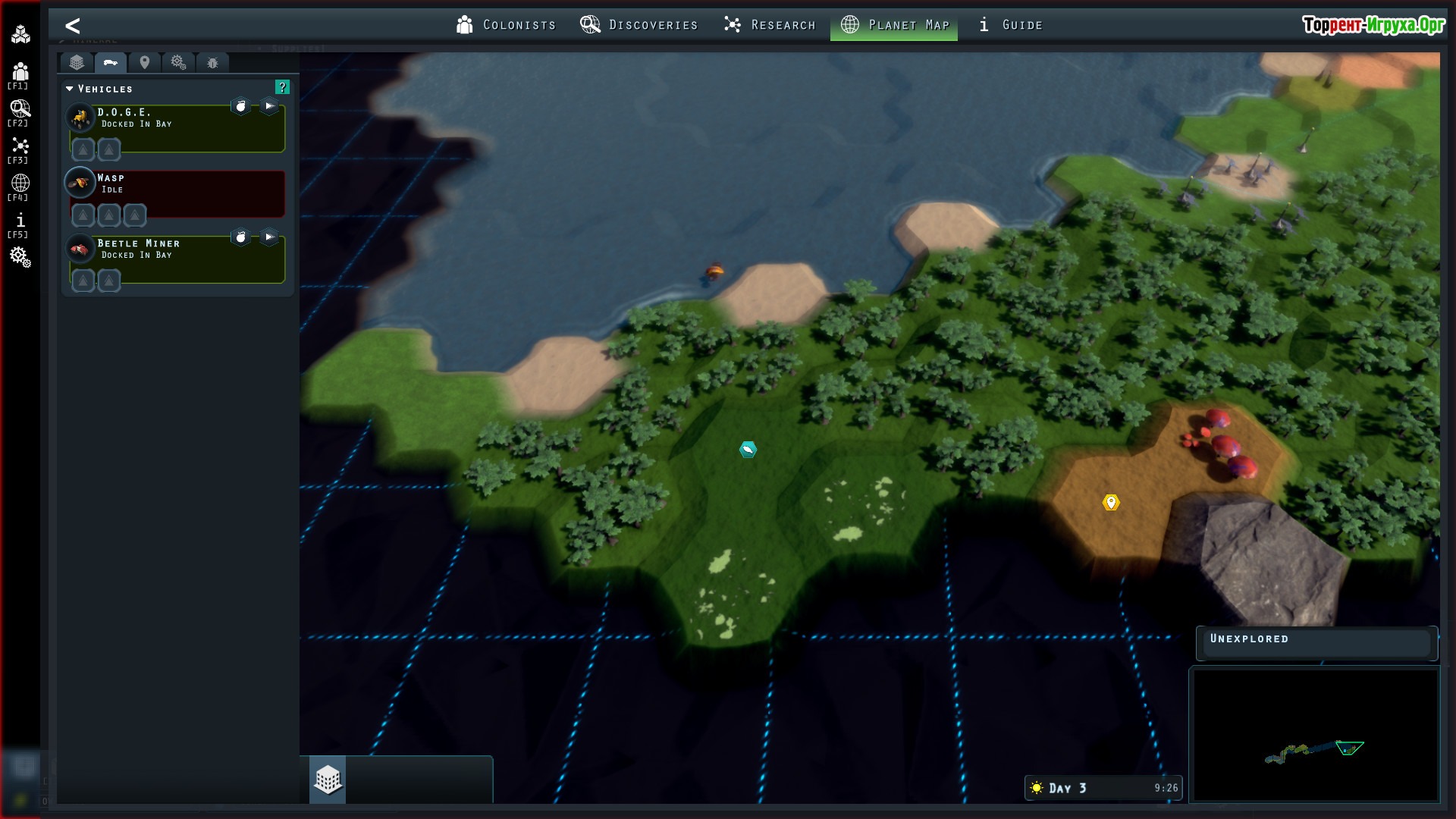Viewport: 1456px width, 819px height.
Task: Click the yellow location marker on map
Action: click(1111, 502)
